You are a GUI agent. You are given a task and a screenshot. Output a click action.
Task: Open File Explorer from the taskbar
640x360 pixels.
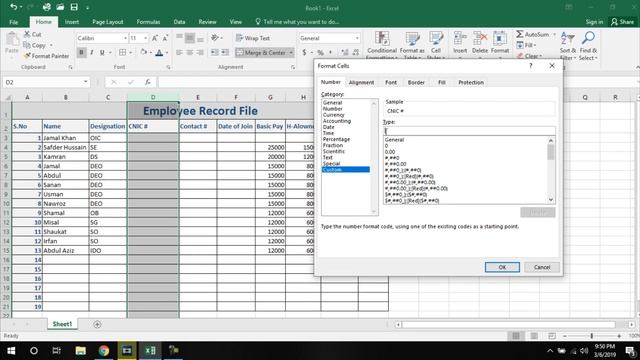pyautogui.click(x=80, y=351)
